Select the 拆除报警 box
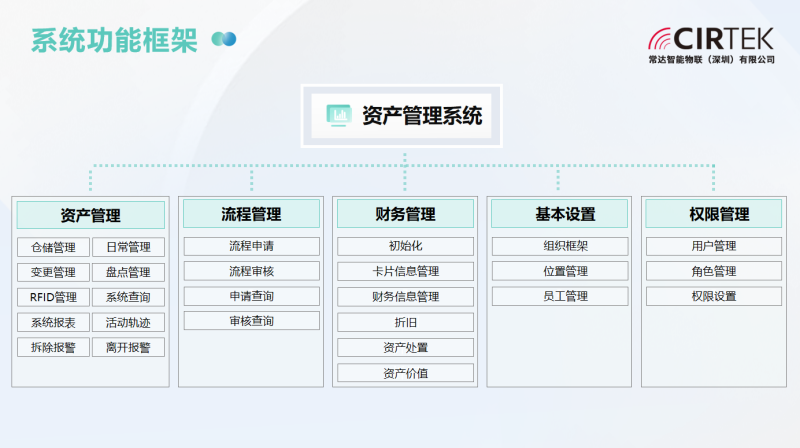The width and height of the screenshot is (800, 448). tap(53, 348)
